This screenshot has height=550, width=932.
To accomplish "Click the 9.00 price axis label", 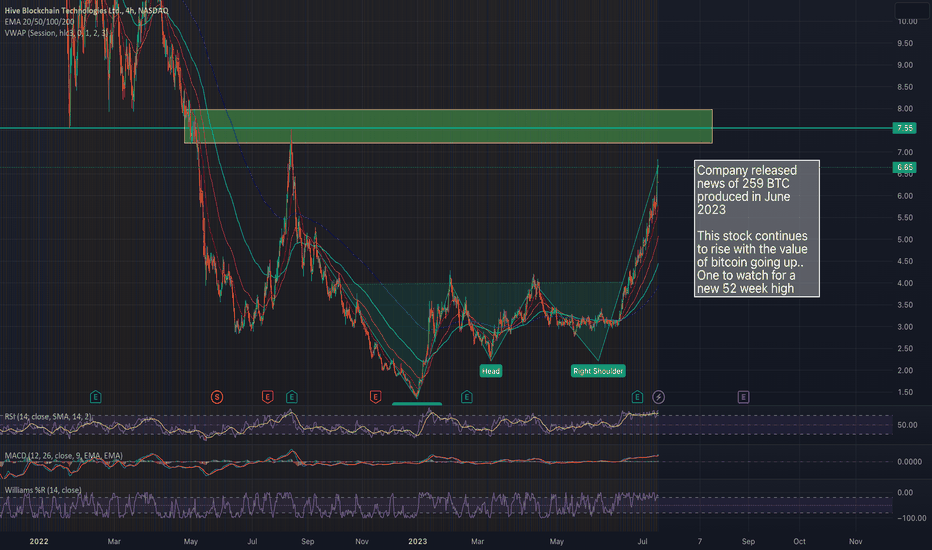I will pos(905,65).
